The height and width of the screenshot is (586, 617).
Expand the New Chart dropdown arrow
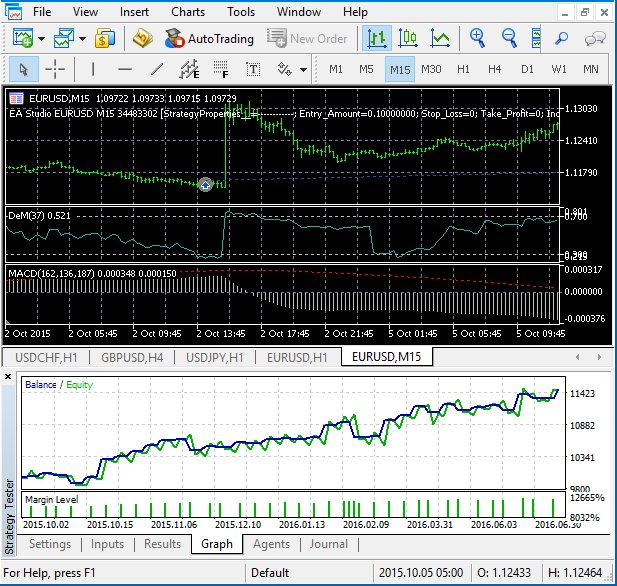pyautogui.click(x=41, y=39)
